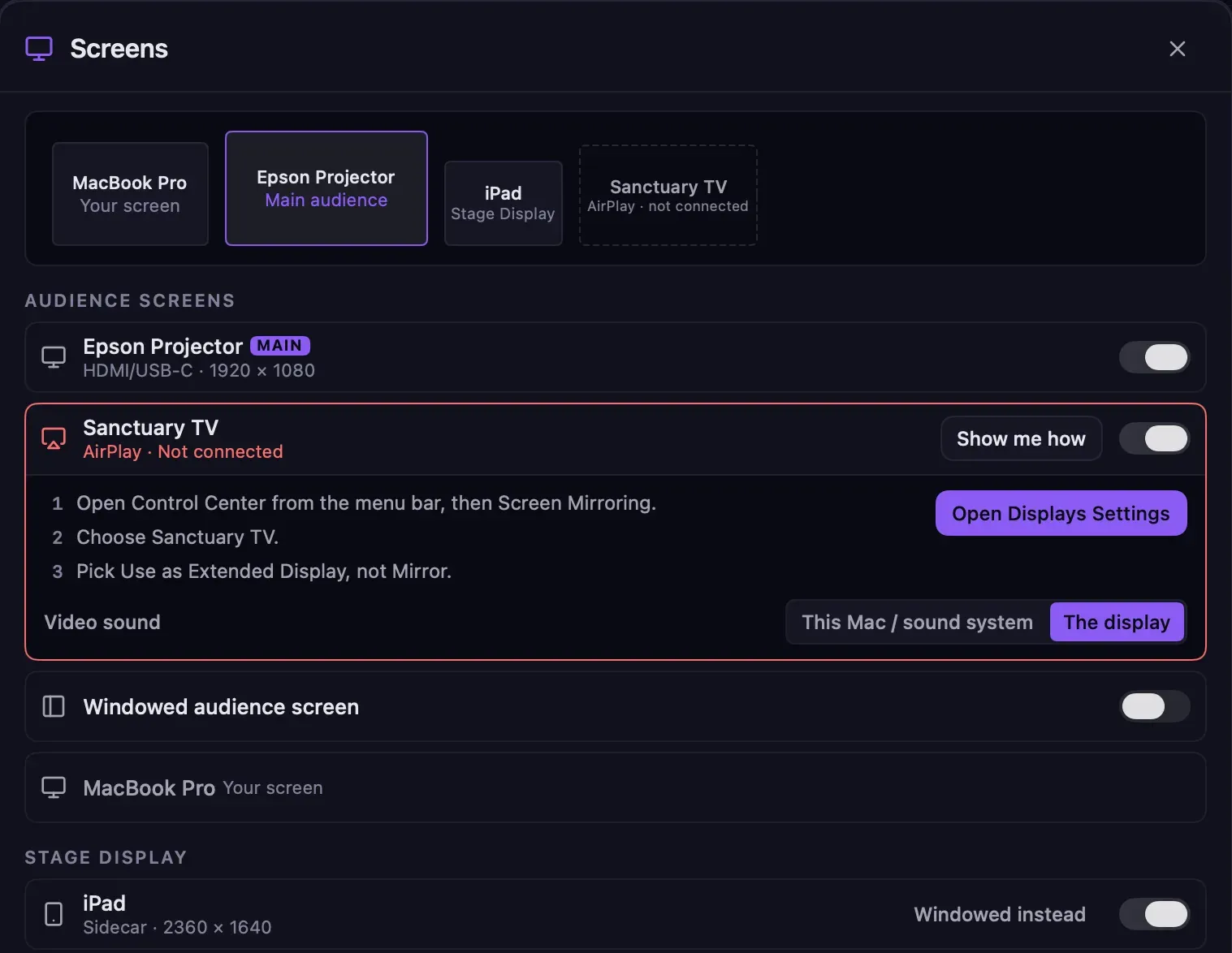This screenshot has width=1232, height=953.
Task: Select the Epson Projector main audience thumbnail
Action: click(x=326, y=188)
